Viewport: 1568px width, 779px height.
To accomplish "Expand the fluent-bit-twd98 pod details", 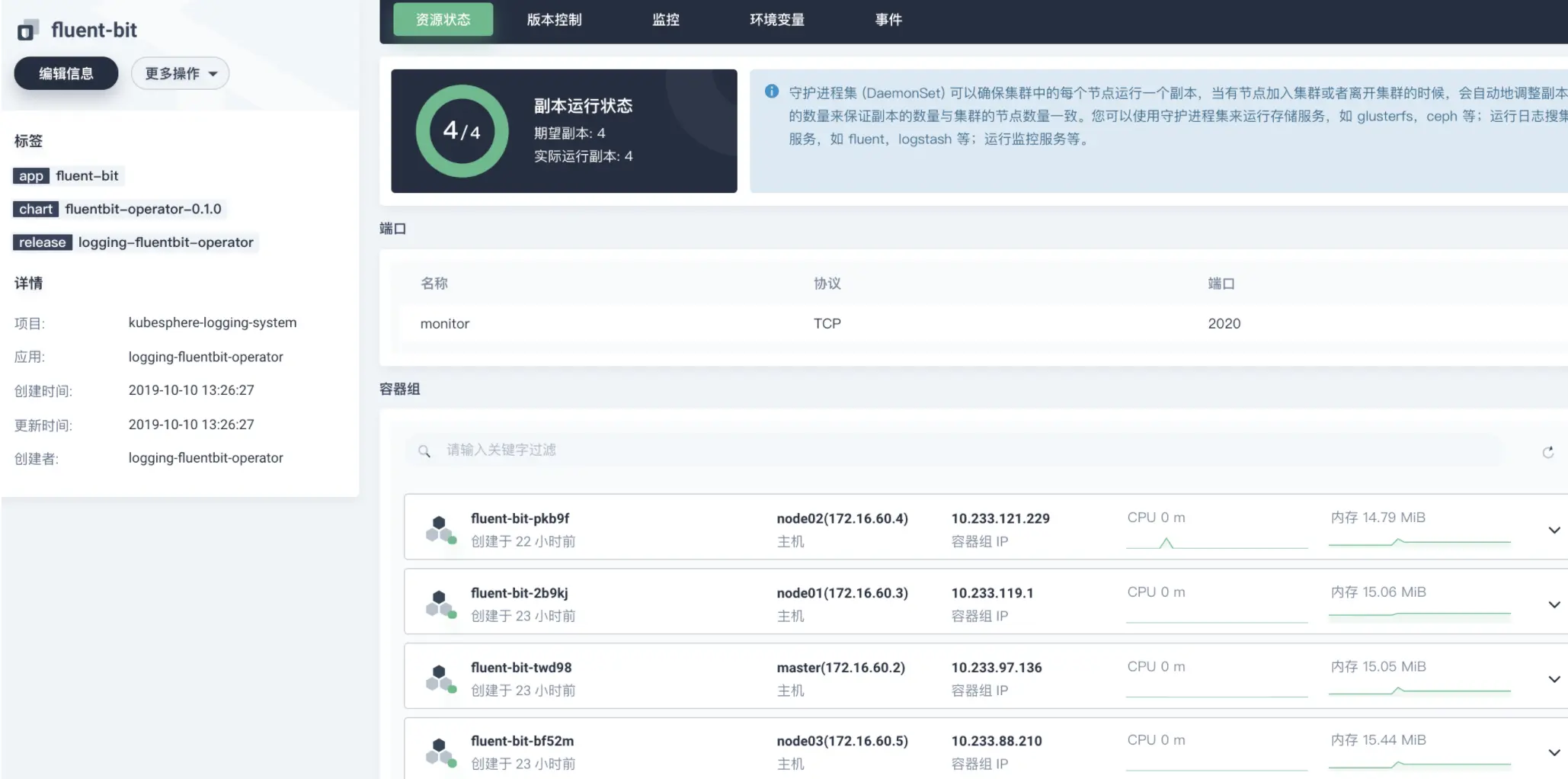I will 1554,679.
